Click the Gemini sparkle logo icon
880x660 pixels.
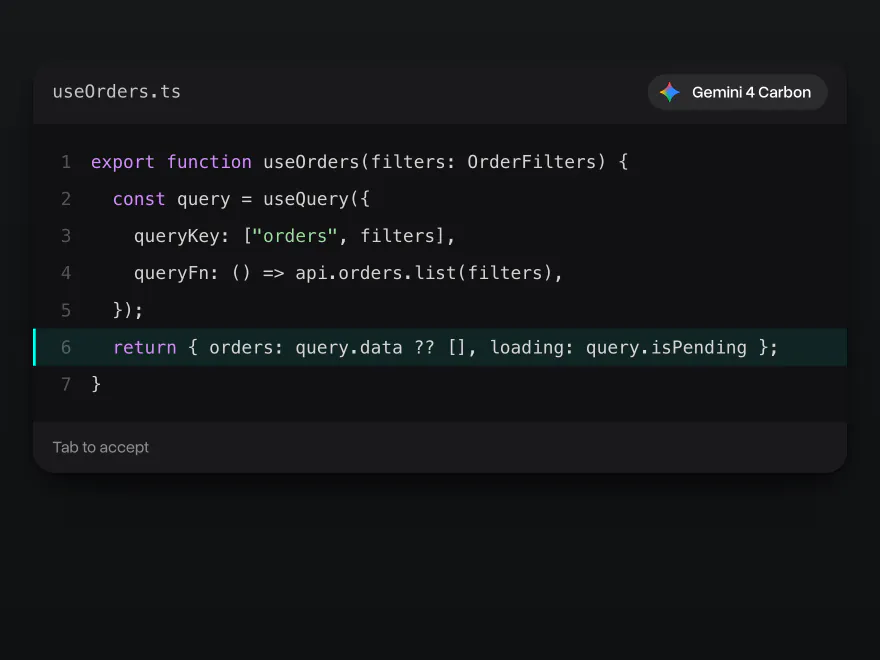(670, 92)
